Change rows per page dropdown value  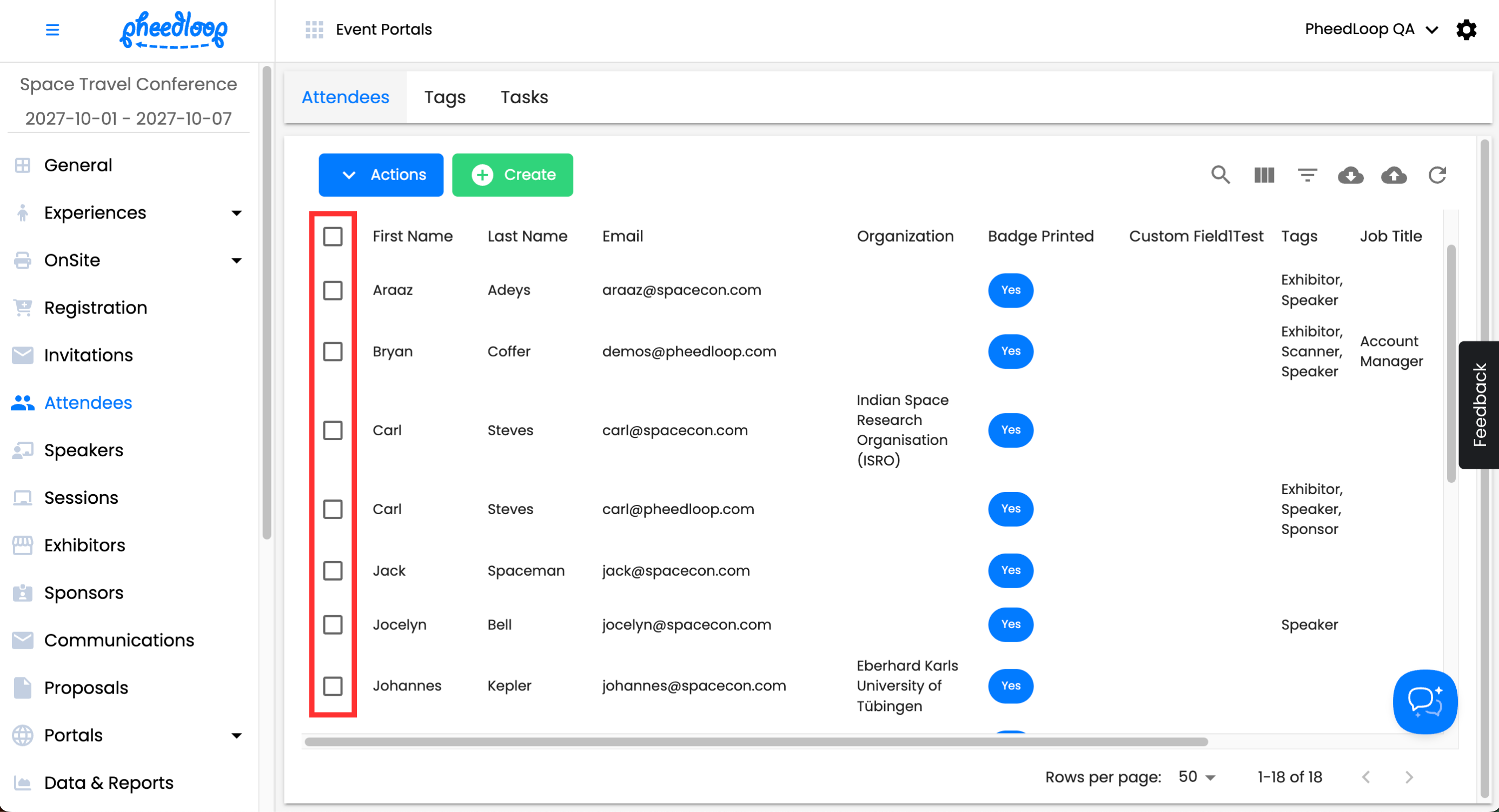(x=1196, y=776)
